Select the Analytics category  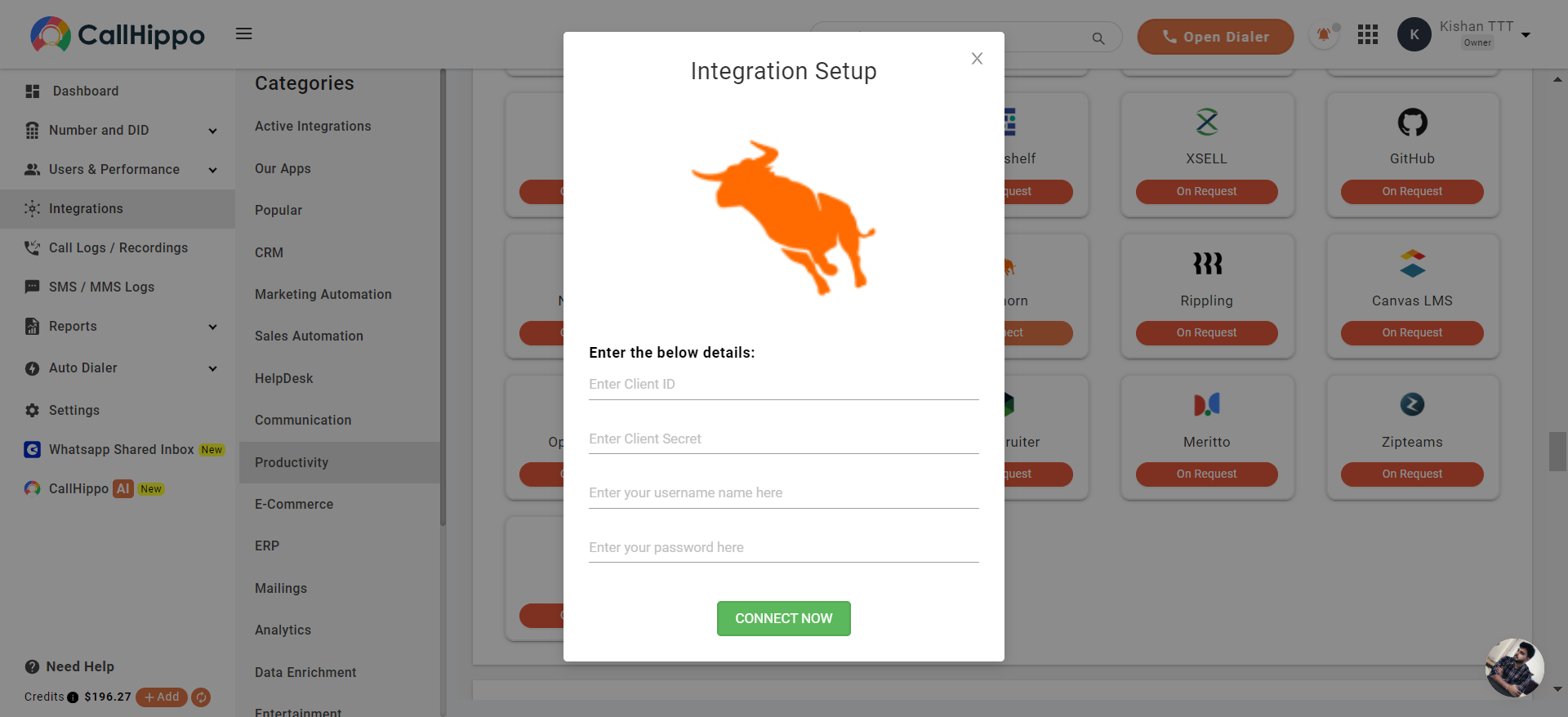(283, 630)
